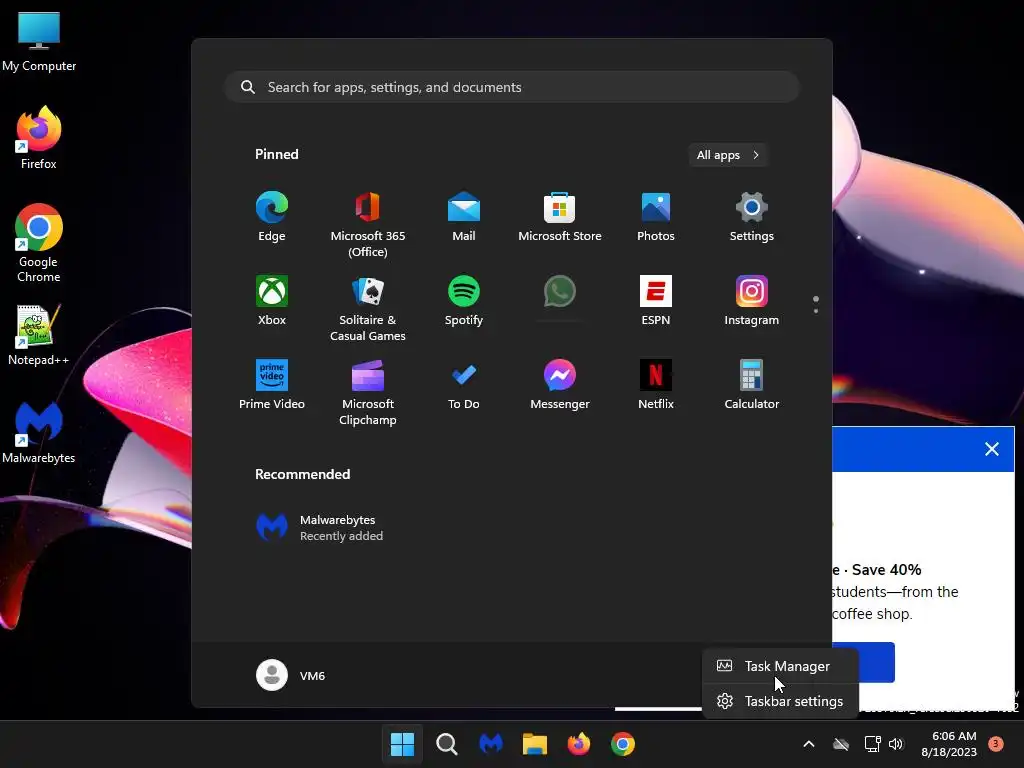Launch the Xbox app

(x=272, y=301)
